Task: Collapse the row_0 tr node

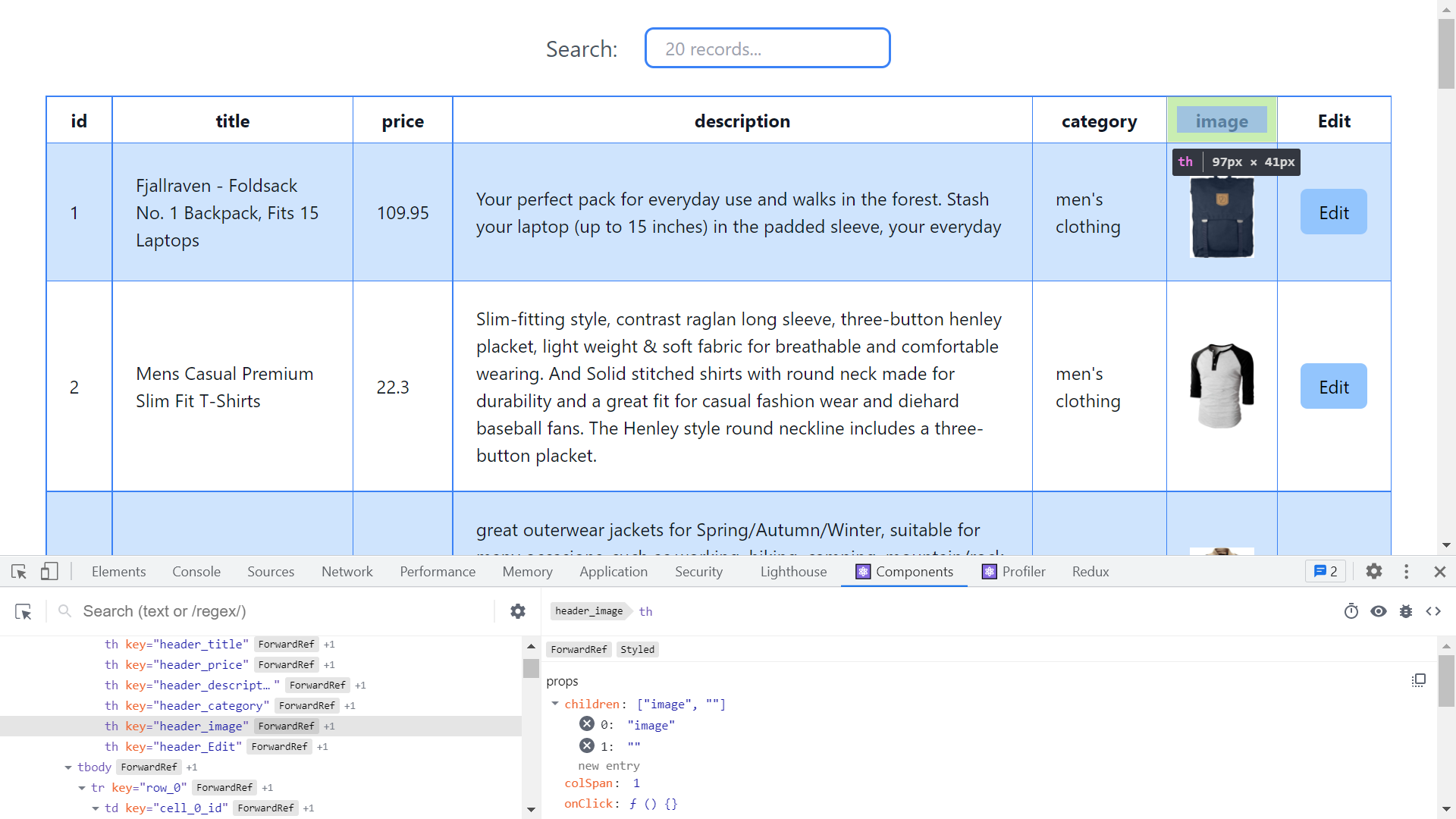Action: pyautogui.click(x=82, y=788)
